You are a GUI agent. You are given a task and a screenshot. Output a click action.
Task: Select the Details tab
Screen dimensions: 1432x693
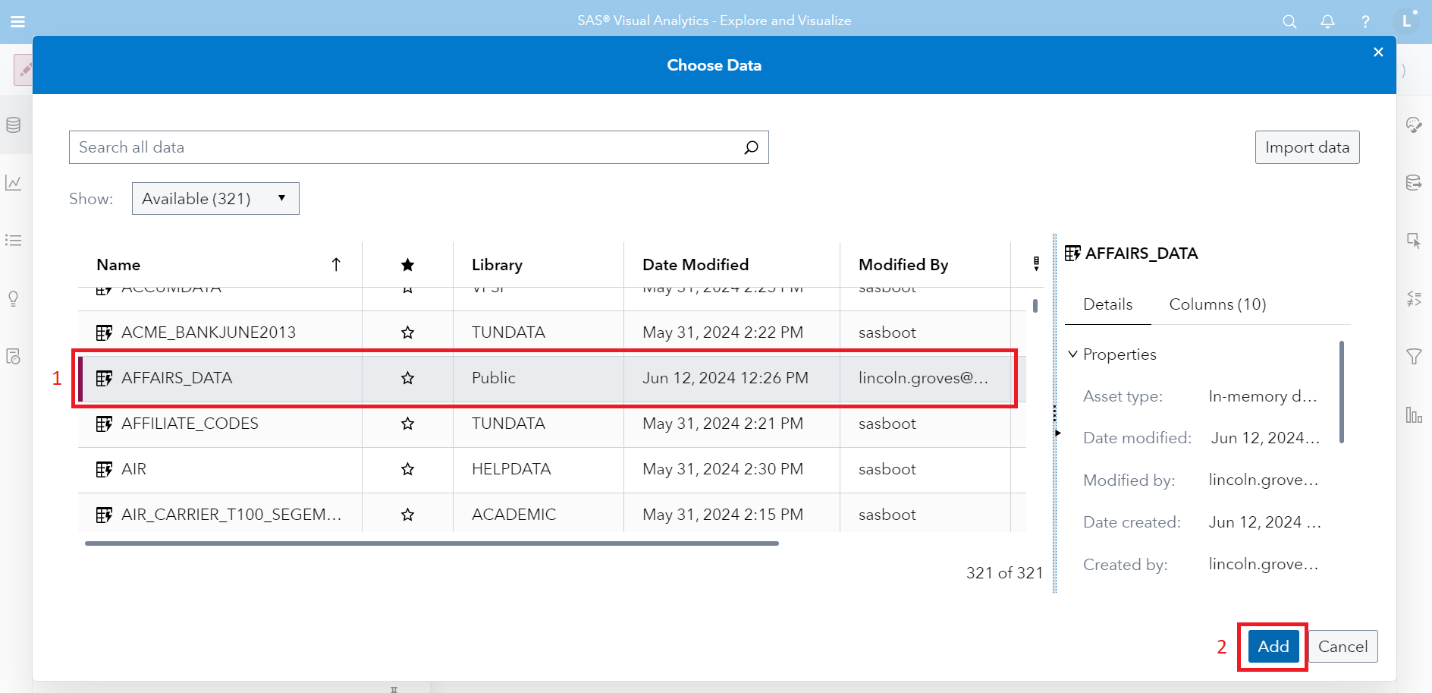[x=1107, y=304]
